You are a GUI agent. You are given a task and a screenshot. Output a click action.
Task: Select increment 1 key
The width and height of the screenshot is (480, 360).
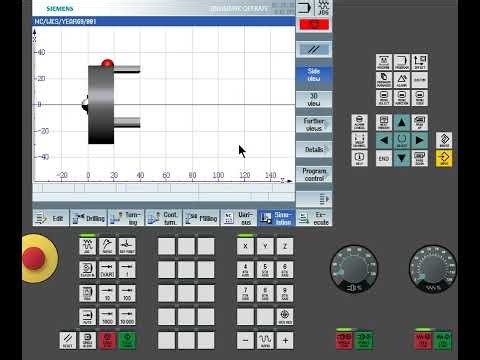pyautogui.click(x=127, y=270)
